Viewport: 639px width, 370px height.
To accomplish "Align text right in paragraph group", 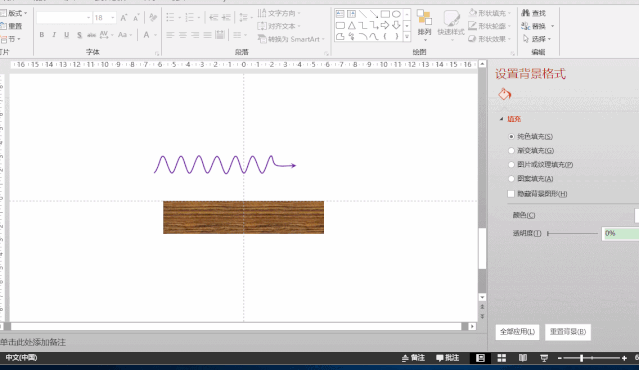I will 195,35.
